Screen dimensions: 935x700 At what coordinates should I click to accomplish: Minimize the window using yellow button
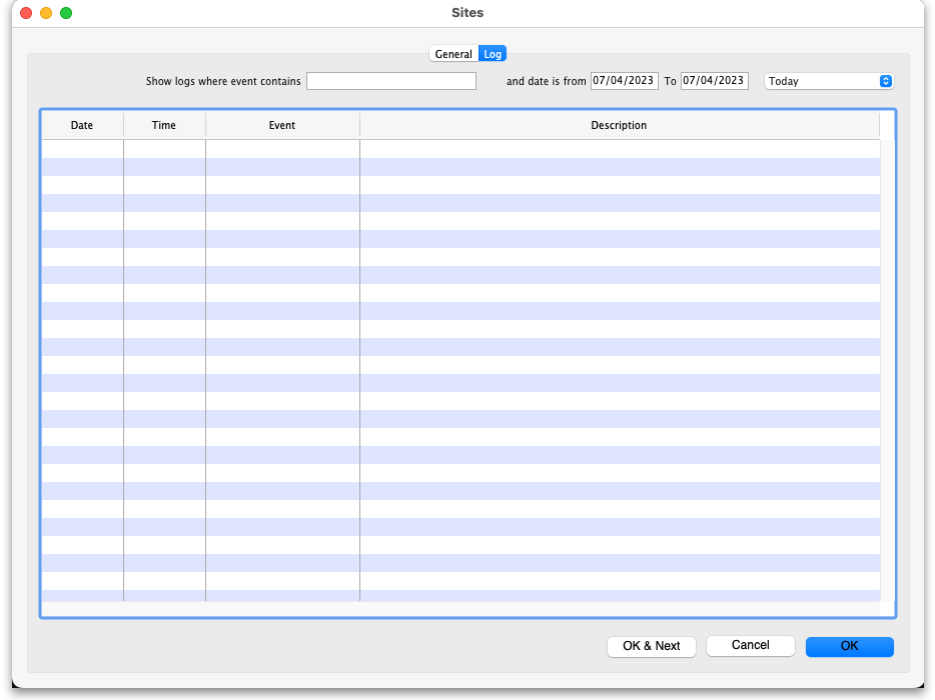coord(46,13)
